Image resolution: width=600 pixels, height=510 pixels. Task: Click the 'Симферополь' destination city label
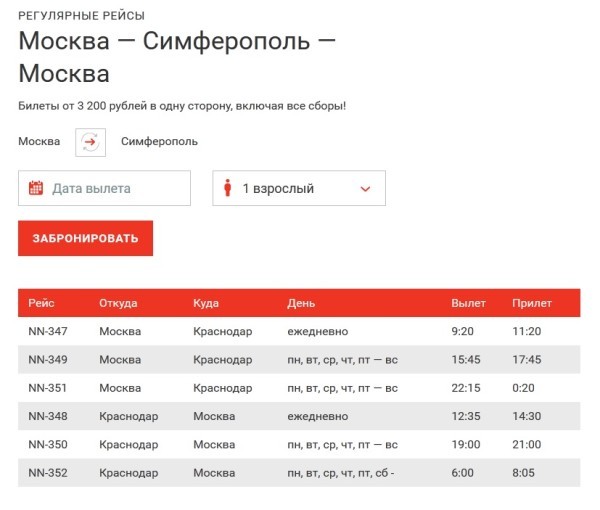coord(159,142)
